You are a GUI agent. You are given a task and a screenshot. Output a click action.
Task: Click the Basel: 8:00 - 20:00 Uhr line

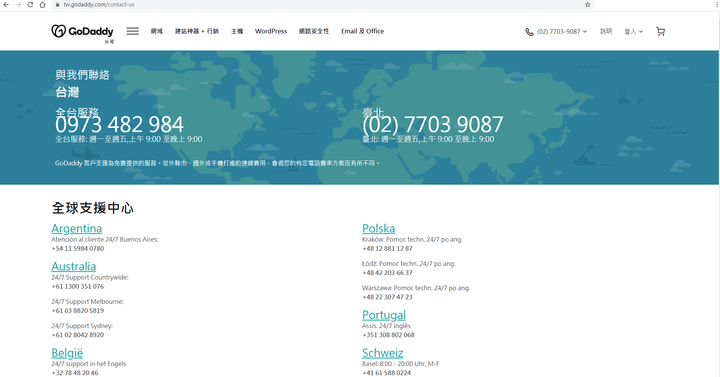pos(400,364)
